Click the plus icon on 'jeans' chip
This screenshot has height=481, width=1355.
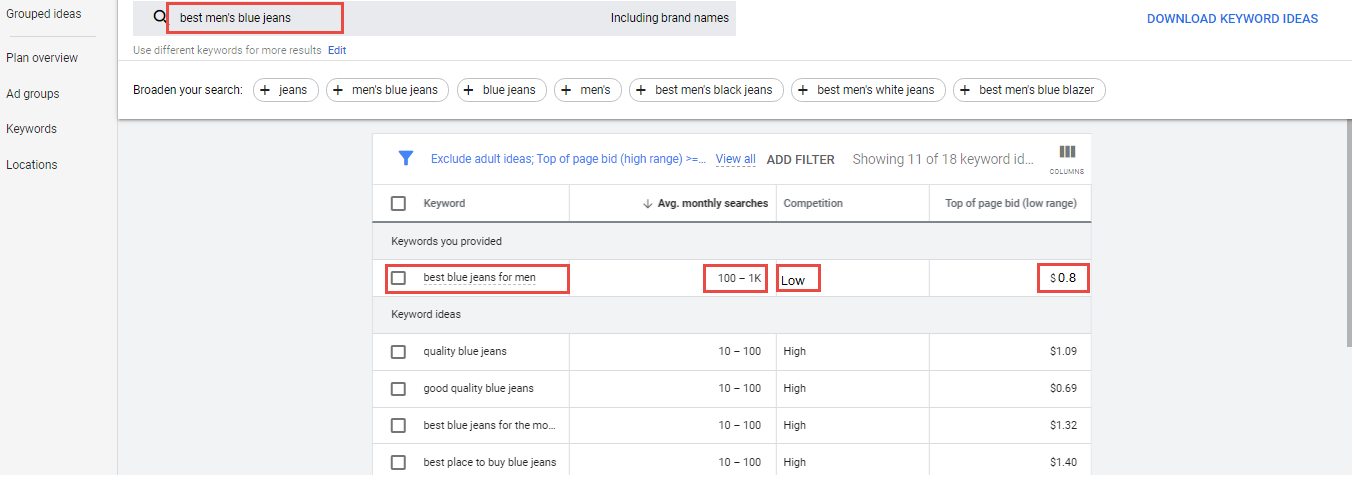point(265,90)
